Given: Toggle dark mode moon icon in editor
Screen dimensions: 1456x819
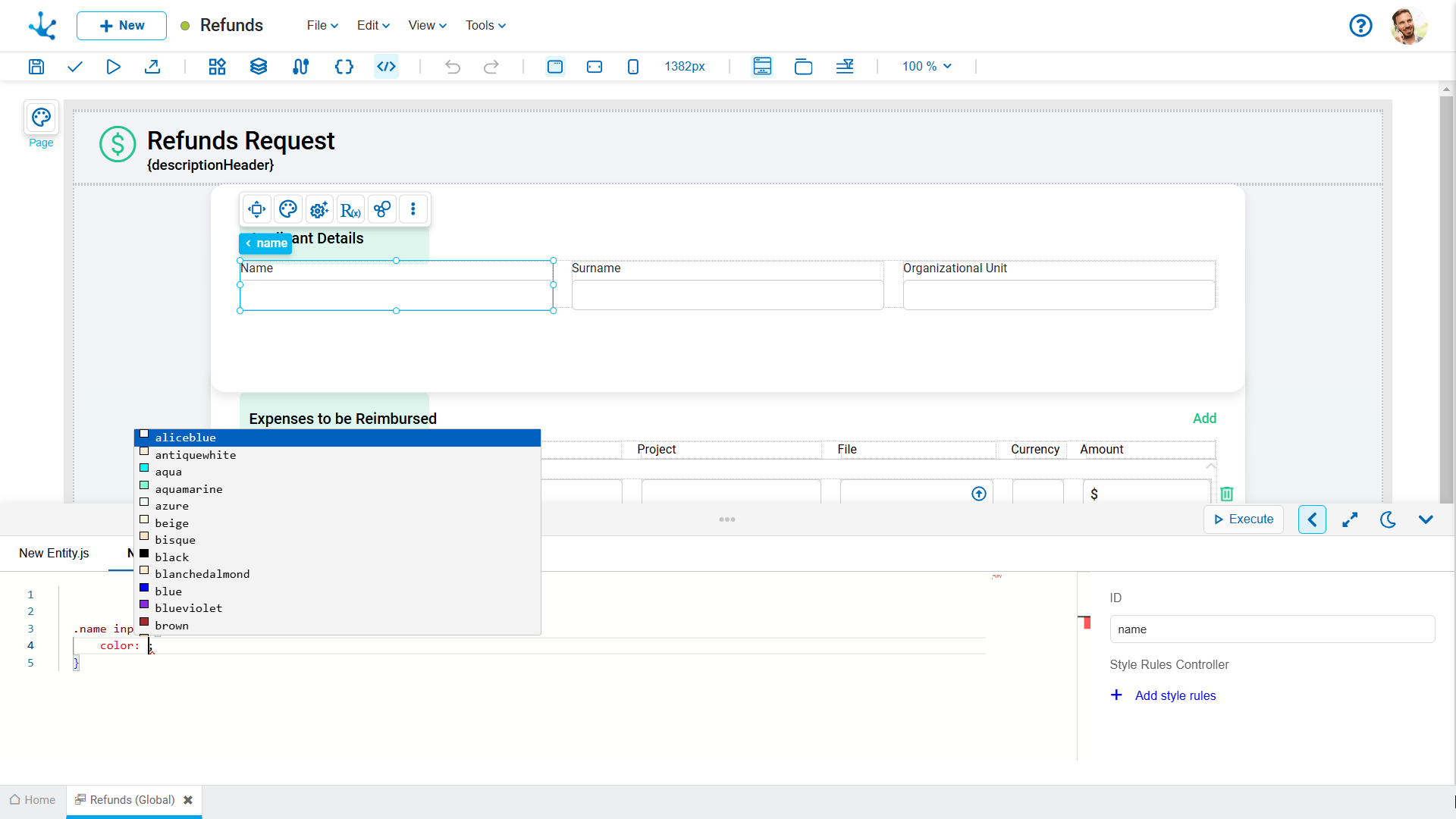Looking at the screenshot, I should tap(1388, 519).
